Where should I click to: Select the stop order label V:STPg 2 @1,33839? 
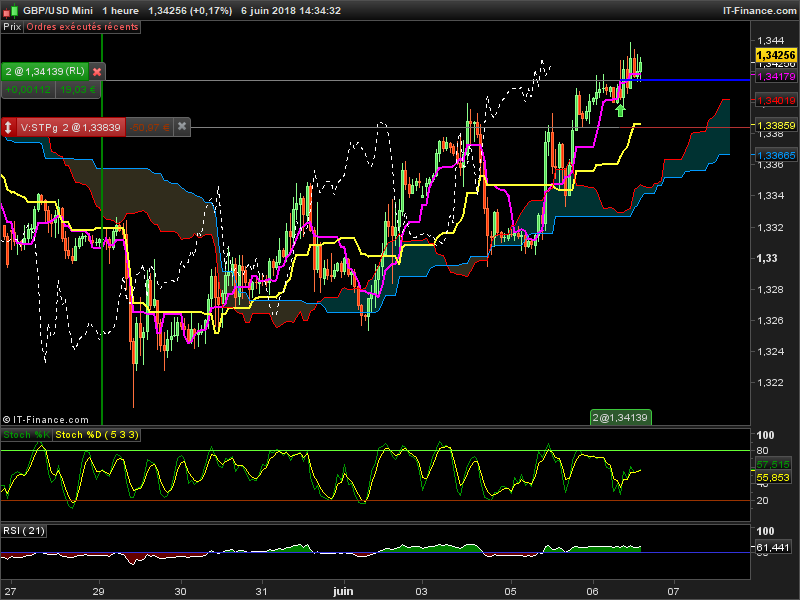70,127
